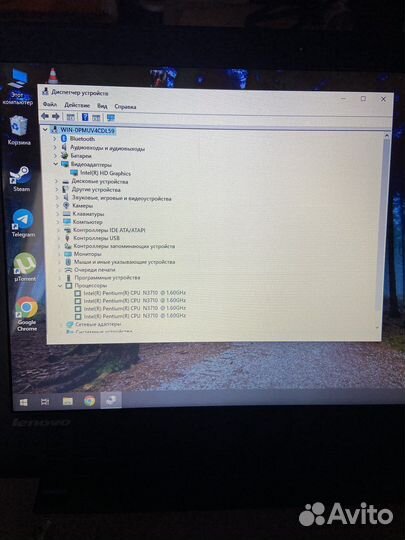Select the Другие устройства label

[x=96, y=189]
